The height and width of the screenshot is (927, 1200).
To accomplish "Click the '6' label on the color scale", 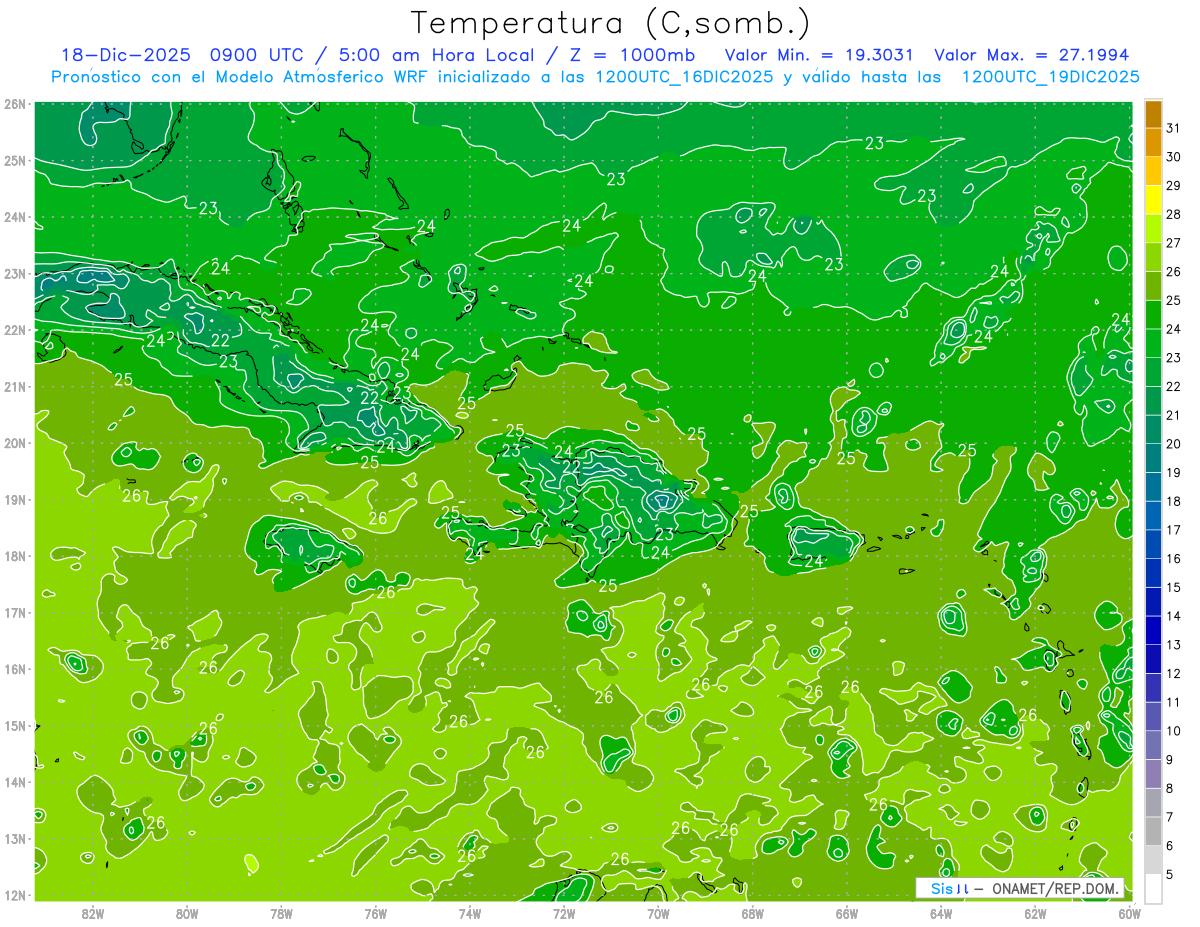I will coord(1170,846).
